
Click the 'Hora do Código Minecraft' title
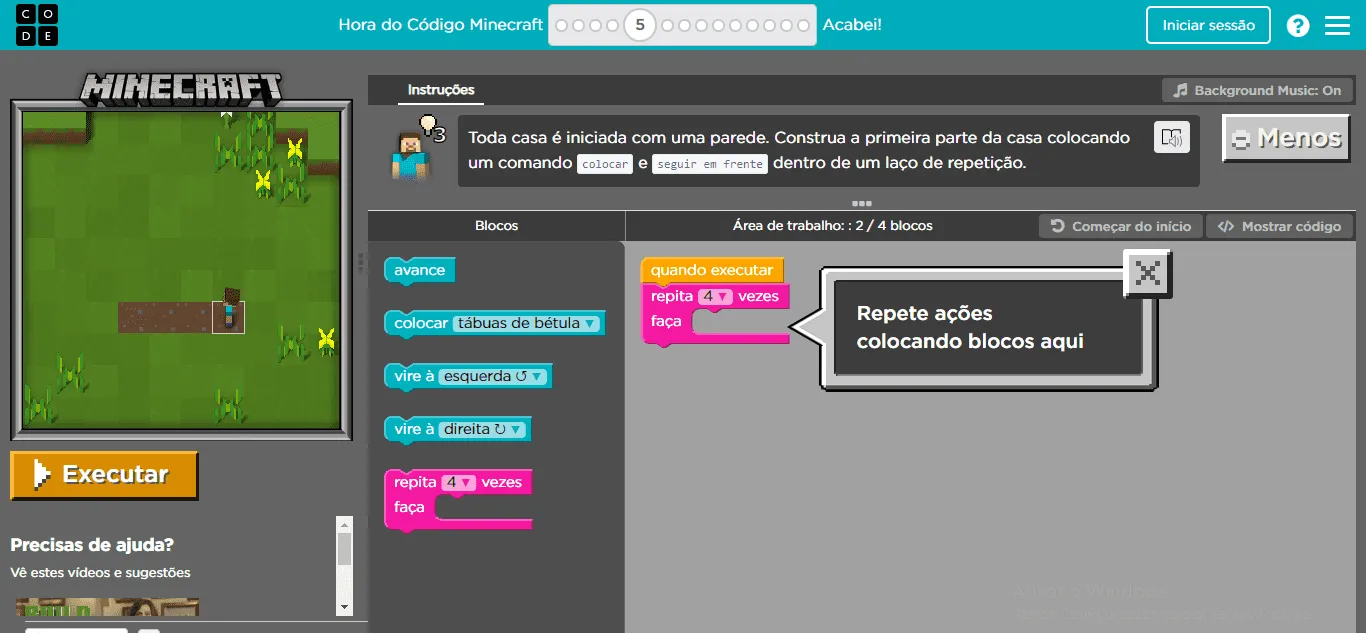pyautogui.click(x=441, y=25)
